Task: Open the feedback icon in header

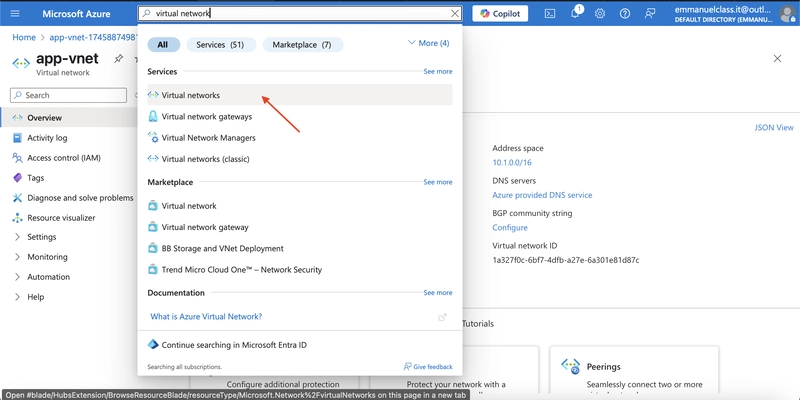Action: [650, 14]
